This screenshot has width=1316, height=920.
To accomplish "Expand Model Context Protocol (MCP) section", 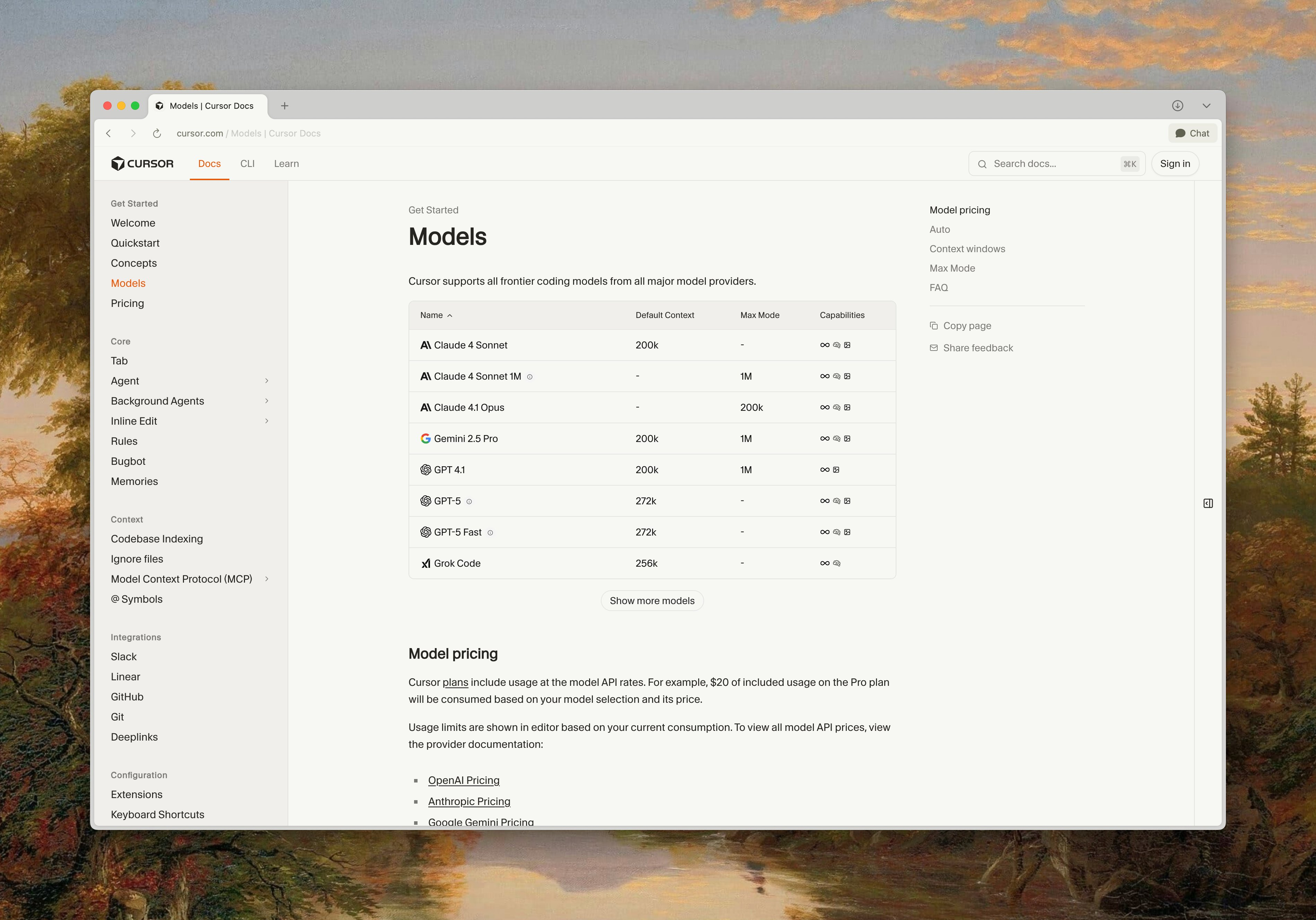I will [x=266, y=579].
